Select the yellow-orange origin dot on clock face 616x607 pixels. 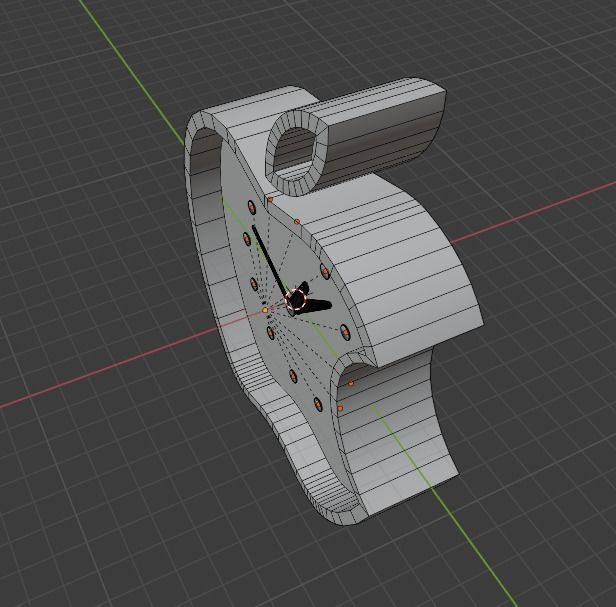click(x=265, y=310)
